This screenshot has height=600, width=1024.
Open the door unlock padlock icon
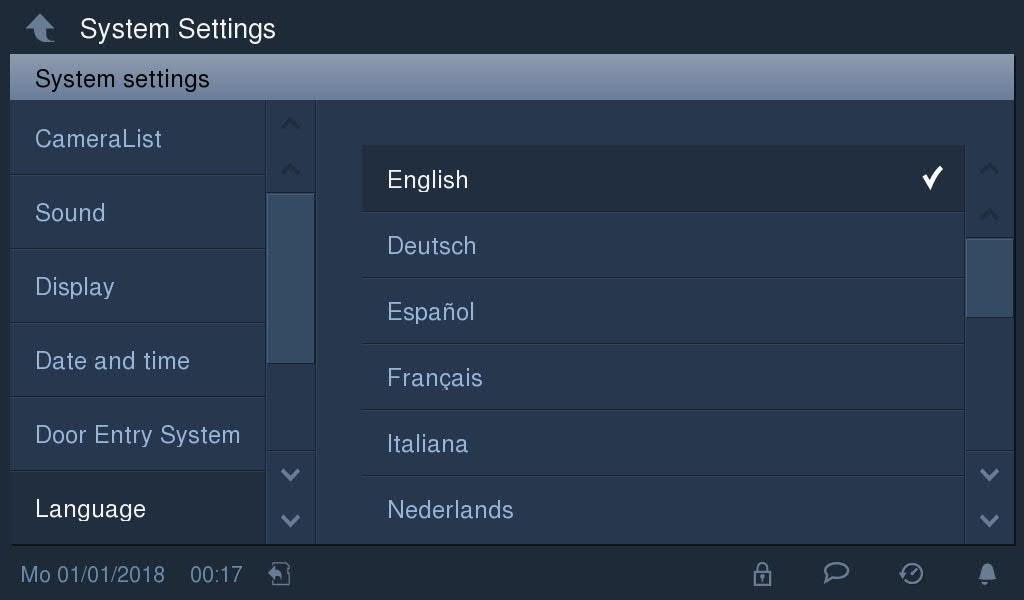pos(762,574)
